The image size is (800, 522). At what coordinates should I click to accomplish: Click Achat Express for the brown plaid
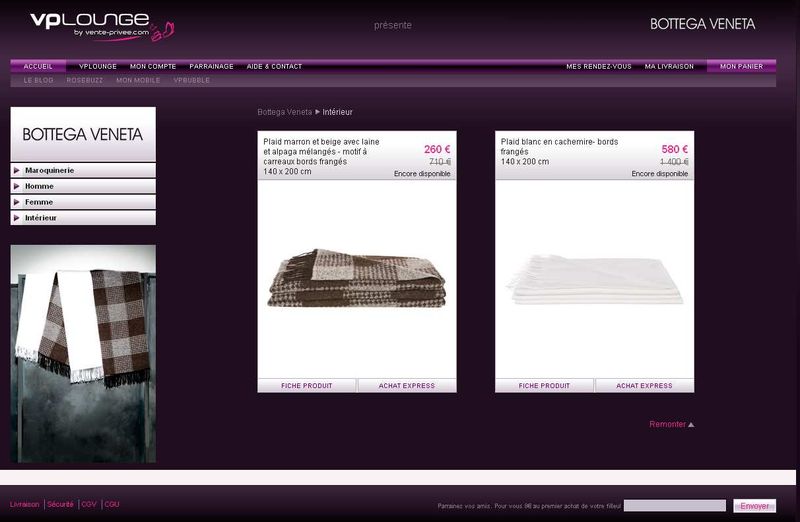pyautogui.click(x=407, y=386)
